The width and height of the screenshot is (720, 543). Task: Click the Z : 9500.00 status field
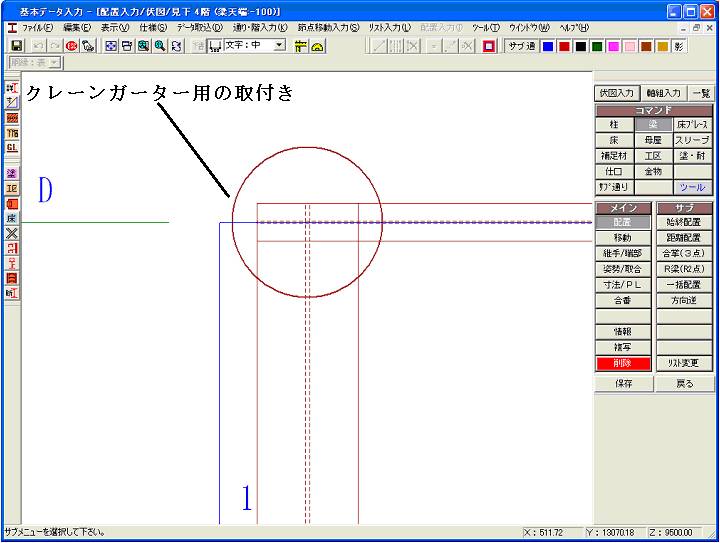[675, 532]
